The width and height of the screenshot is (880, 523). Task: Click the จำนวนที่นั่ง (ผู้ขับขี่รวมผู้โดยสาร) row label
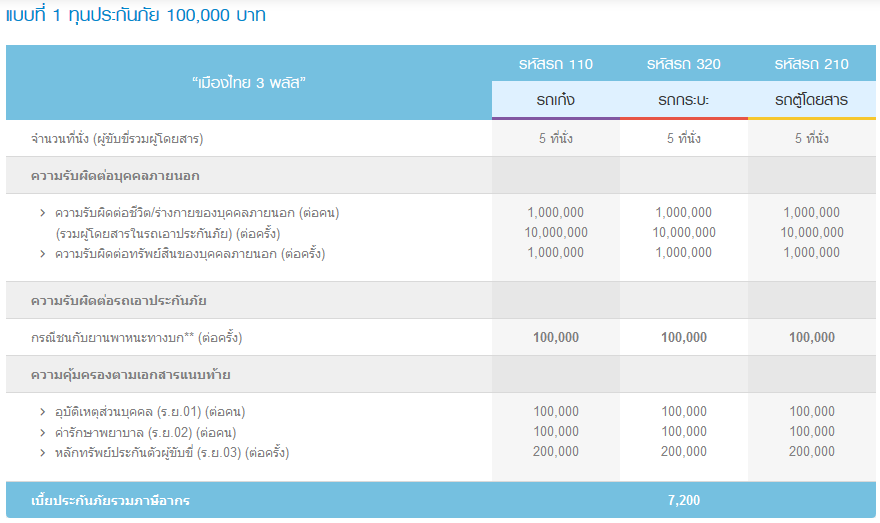(117, 139)
